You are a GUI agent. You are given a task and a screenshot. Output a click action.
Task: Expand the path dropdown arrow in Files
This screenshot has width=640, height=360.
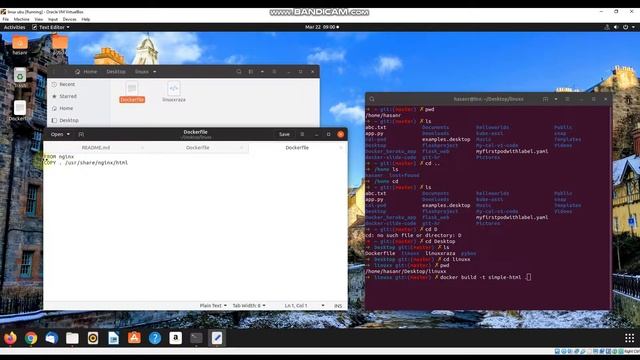(155, 71)
